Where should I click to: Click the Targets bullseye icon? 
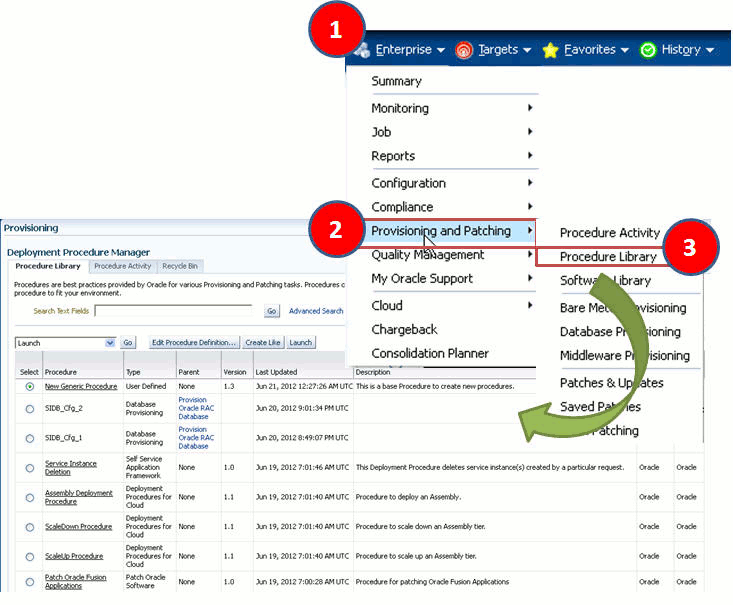464,50
